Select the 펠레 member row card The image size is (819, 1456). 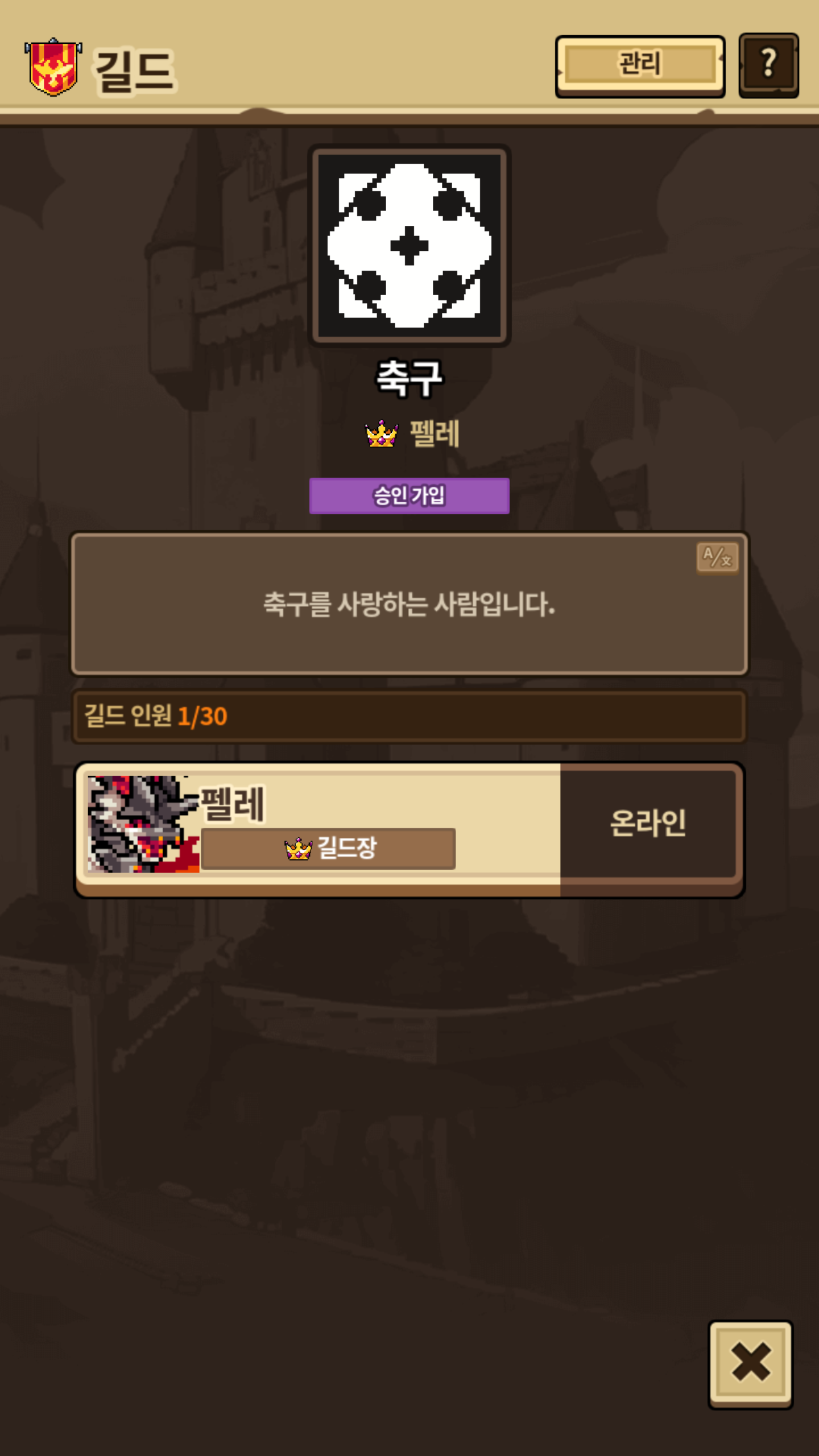pos(409,830)
